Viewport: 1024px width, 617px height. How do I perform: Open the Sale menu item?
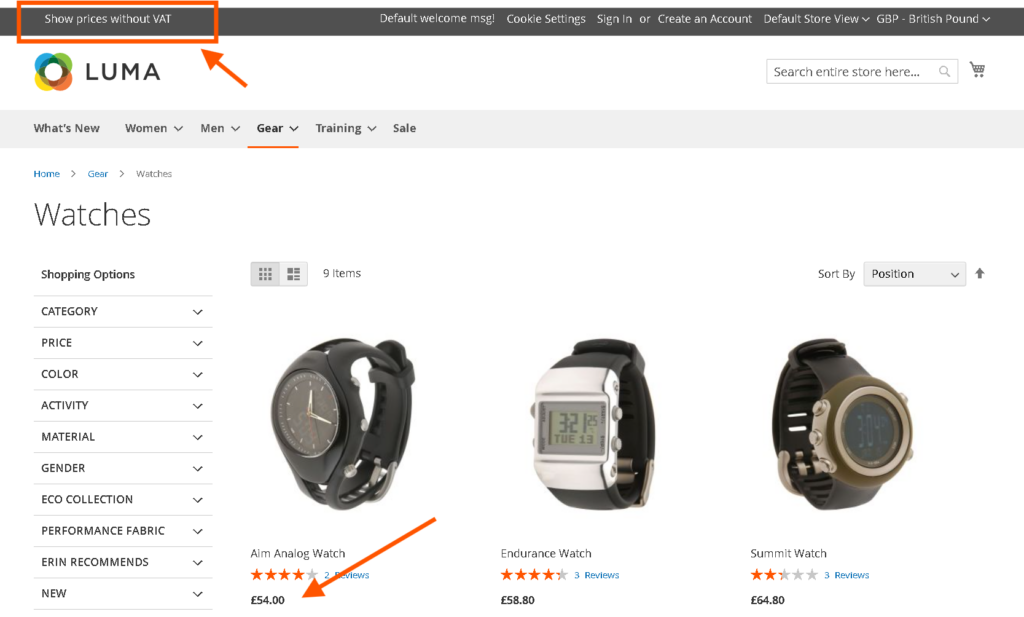(x=404, y=129)
